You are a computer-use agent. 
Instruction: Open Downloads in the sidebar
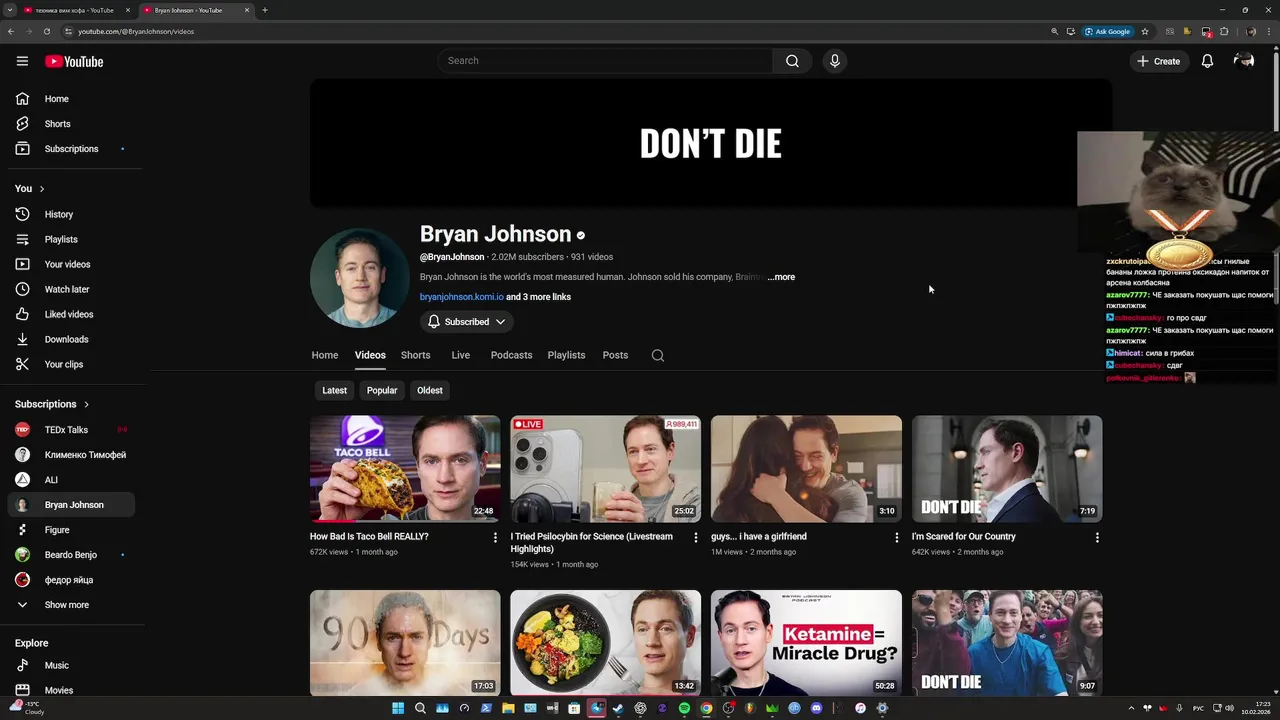click(x=71, y=339)
